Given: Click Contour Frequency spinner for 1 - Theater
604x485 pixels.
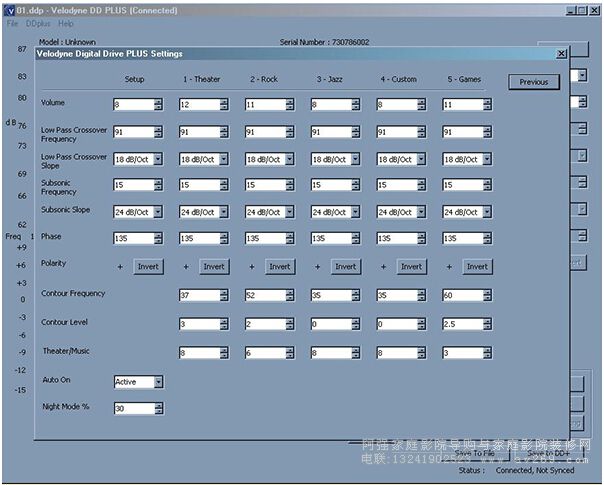Looking at the screenshot, I should pyautogui.click(x=224, y=295).
